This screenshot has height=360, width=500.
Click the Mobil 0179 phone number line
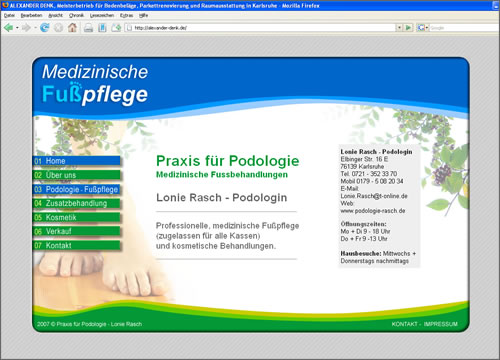372,181
